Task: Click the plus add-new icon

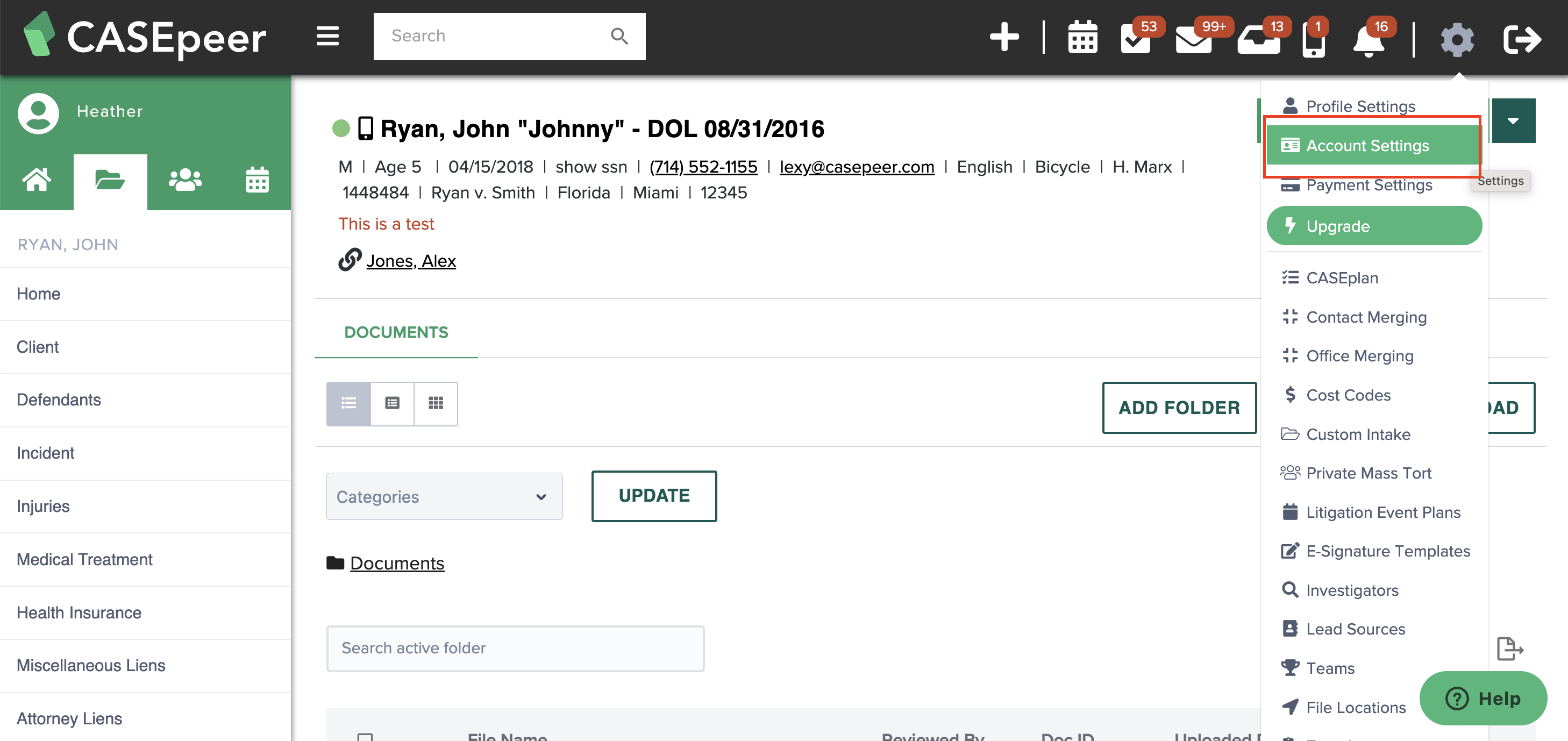Action: 1004,37
